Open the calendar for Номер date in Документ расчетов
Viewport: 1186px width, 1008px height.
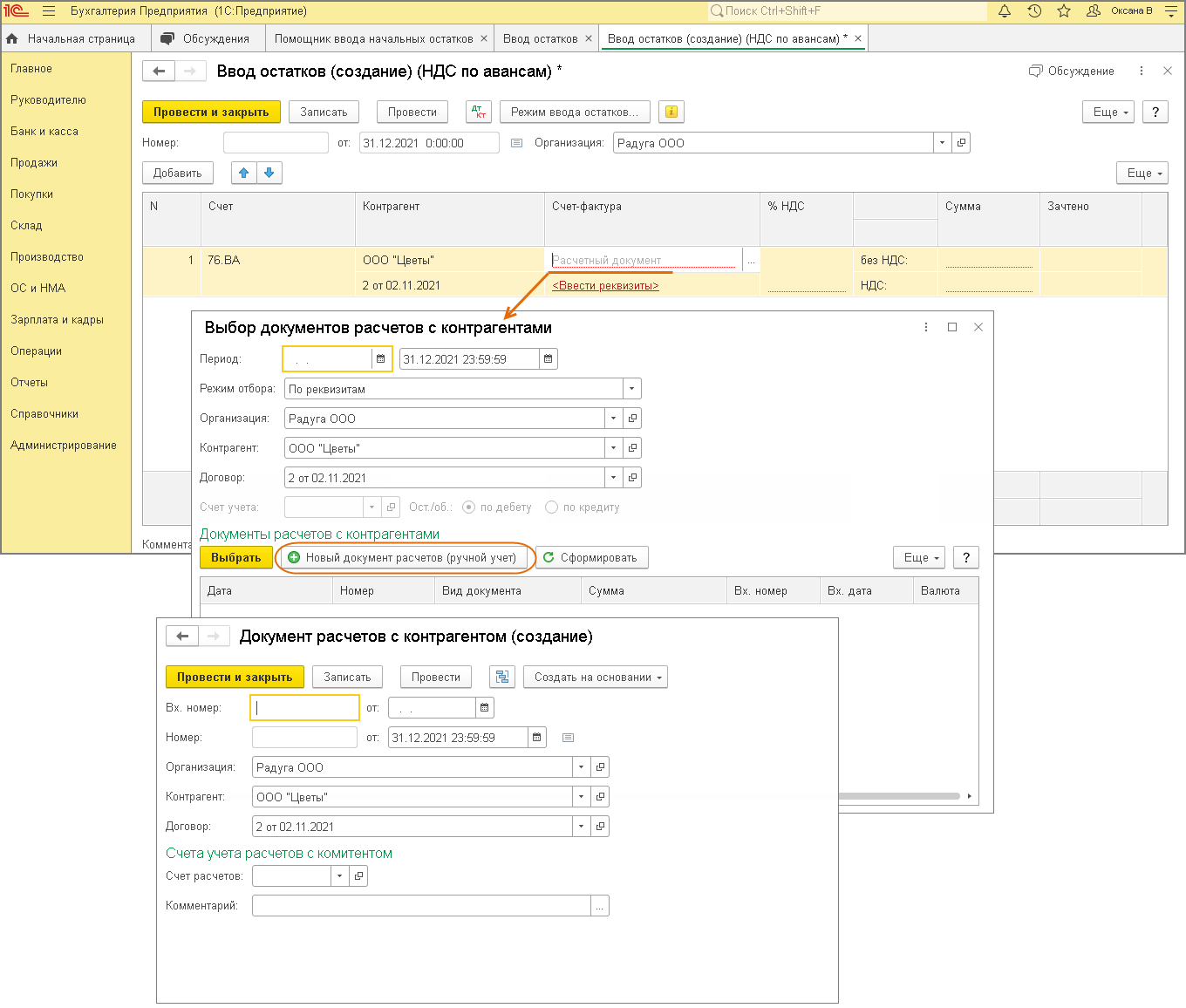[537, 738]
